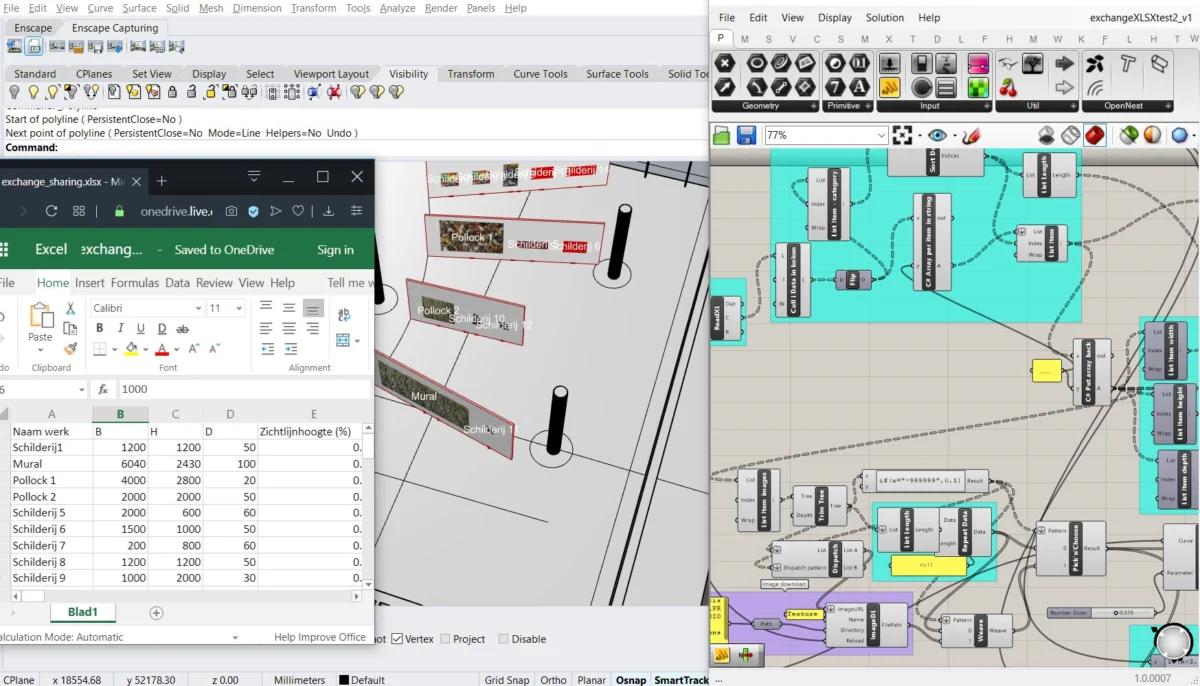Switch to Enscape Capturing toolbar tab
The image size is (1200, 686).
tap(115, 28)
